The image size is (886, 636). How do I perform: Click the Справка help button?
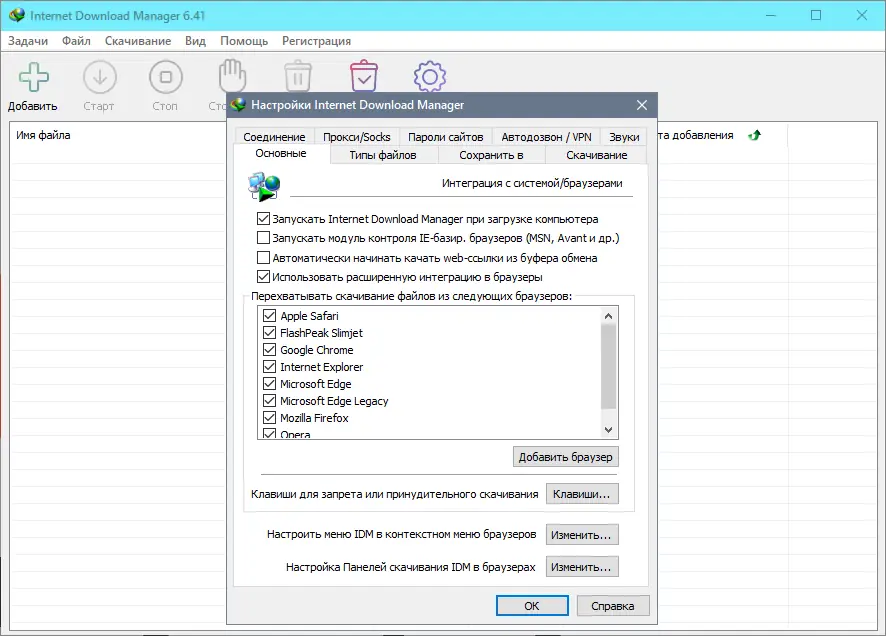pos(613,605)
